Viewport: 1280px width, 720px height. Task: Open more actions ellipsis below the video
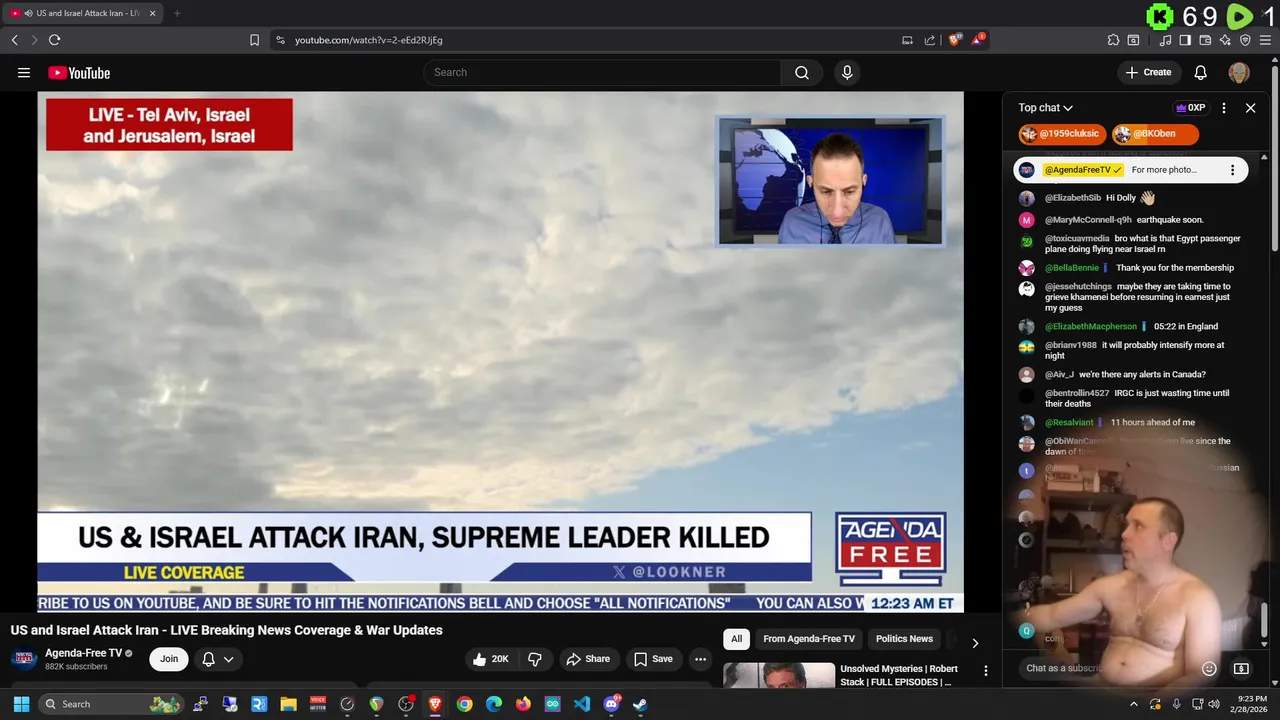[700, 659]
